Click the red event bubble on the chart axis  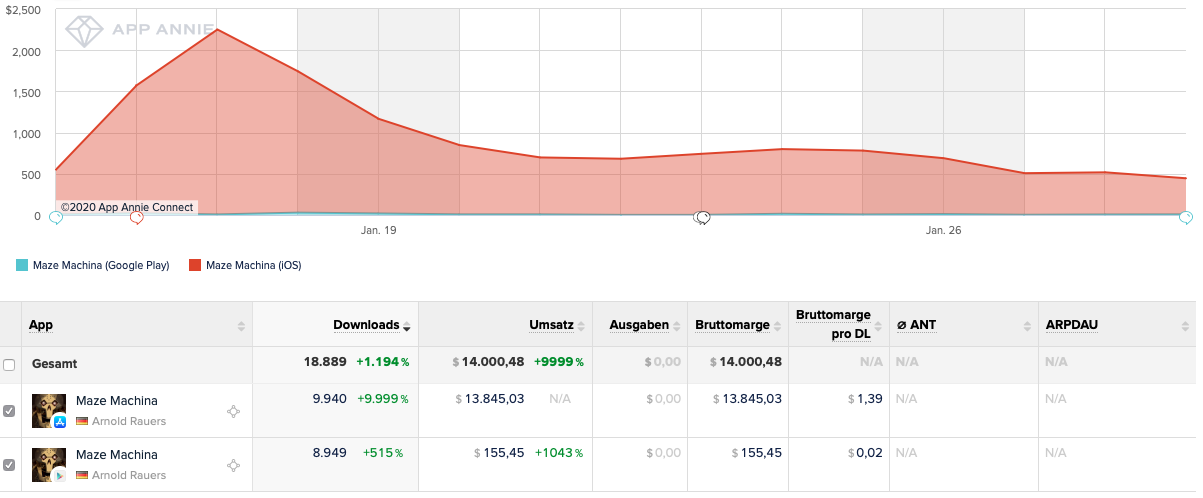(x=136, y=217)
